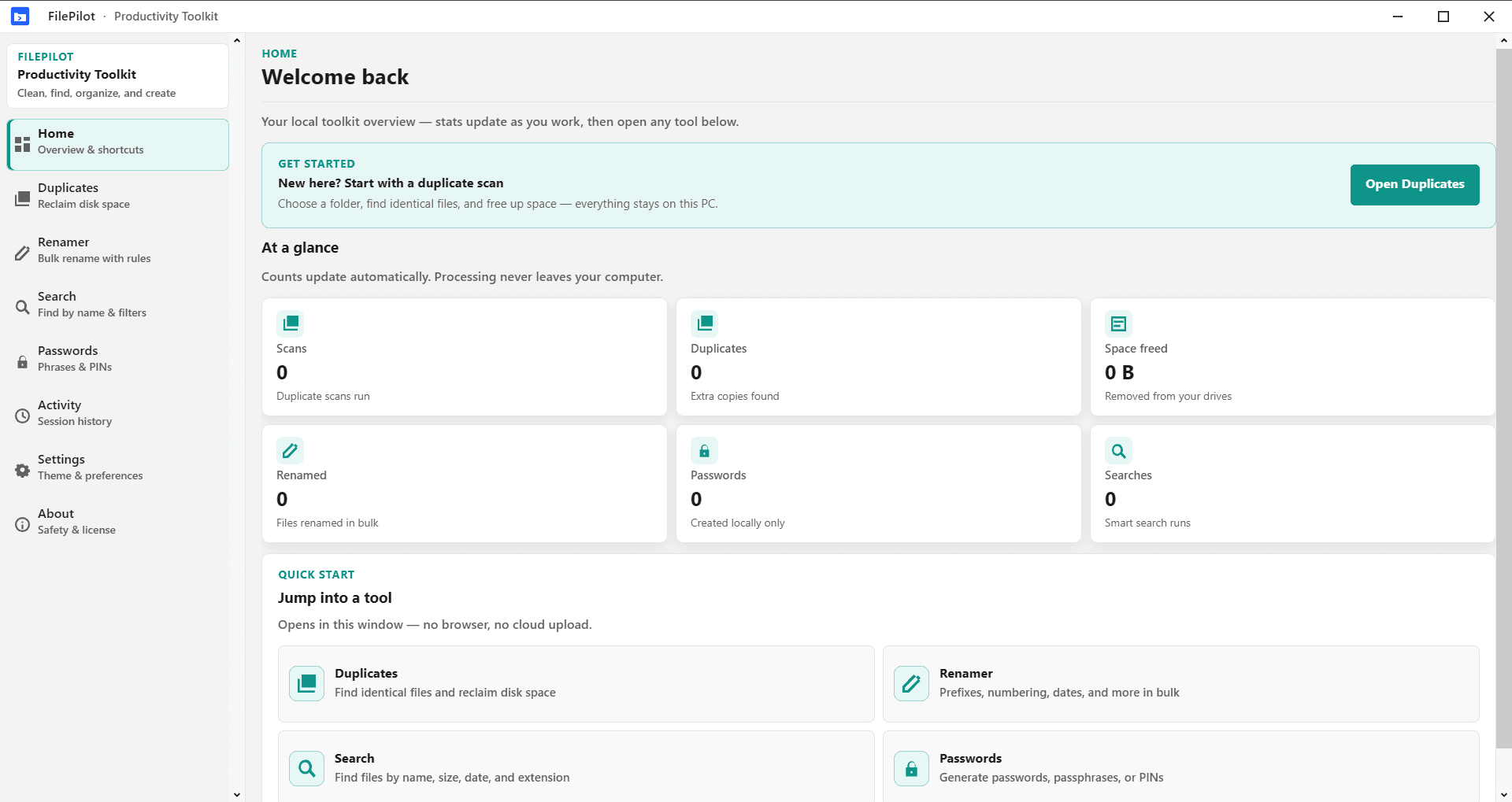The width and height of the screenshot is (1512, 802).
Task: Click the FilePilot app logo in title bar
Action: 20,16
